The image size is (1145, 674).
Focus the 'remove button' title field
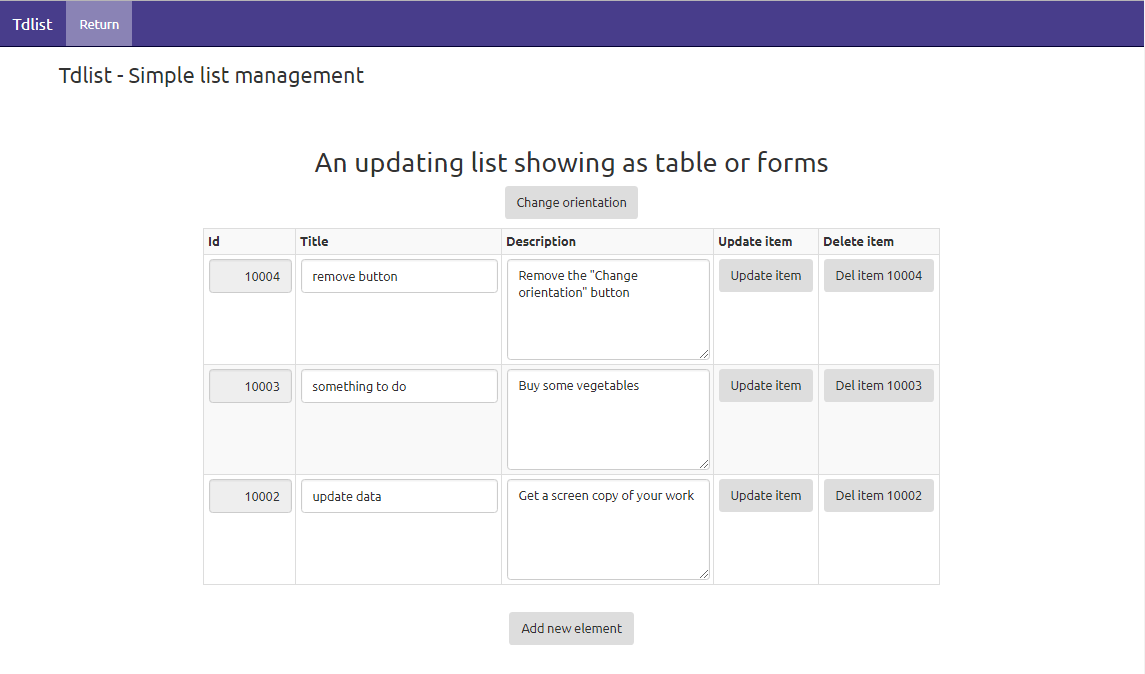point(399,277)
